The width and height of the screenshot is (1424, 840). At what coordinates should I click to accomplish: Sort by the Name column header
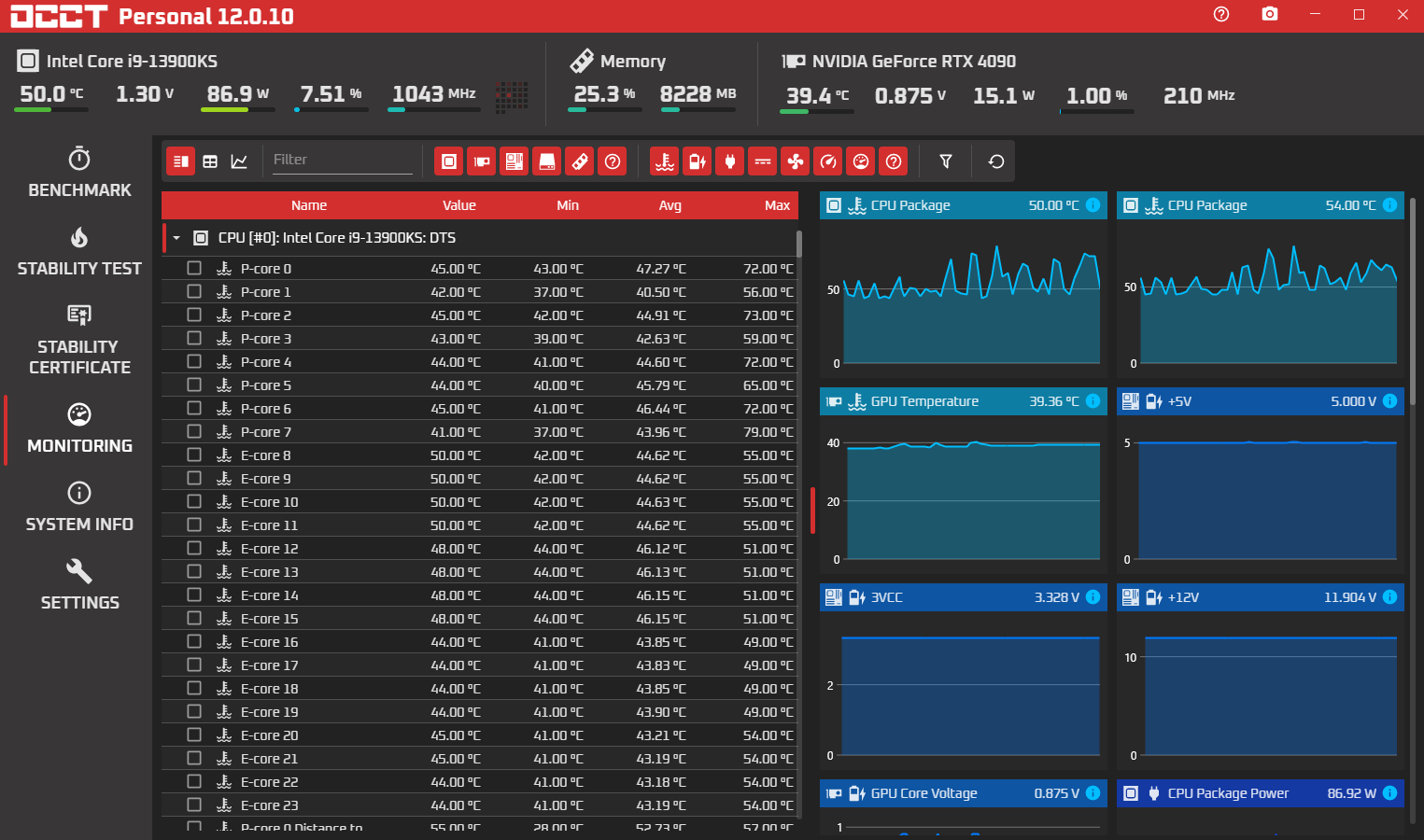click(309, 205)
